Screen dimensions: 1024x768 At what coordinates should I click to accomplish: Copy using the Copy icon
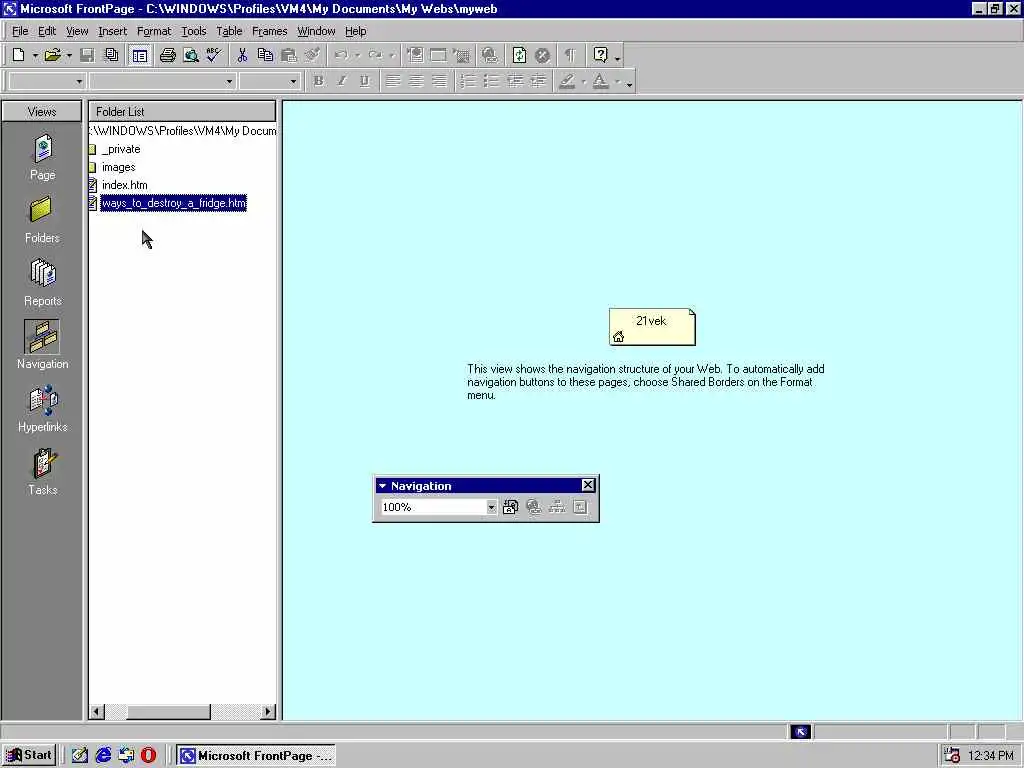click(x=265, y=56)
